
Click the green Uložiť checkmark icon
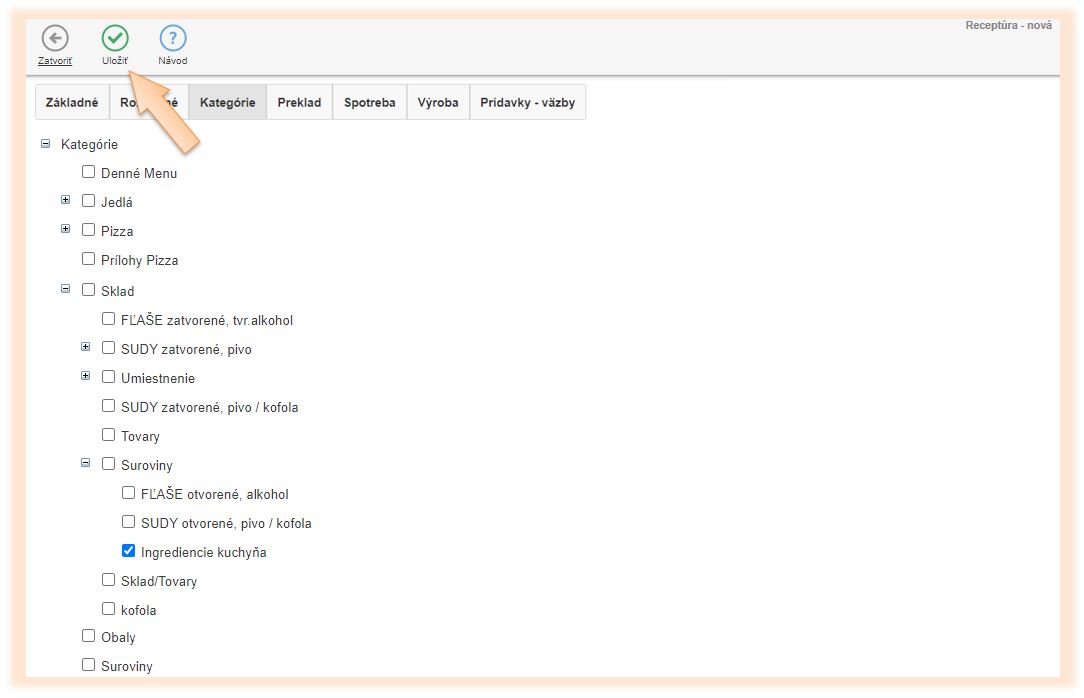(115, 39)
